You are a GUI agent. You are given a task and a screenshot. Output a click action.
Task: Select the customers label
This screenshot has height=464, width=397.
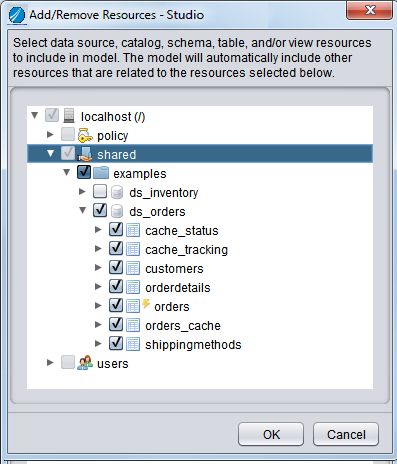(x=174, y=269)
